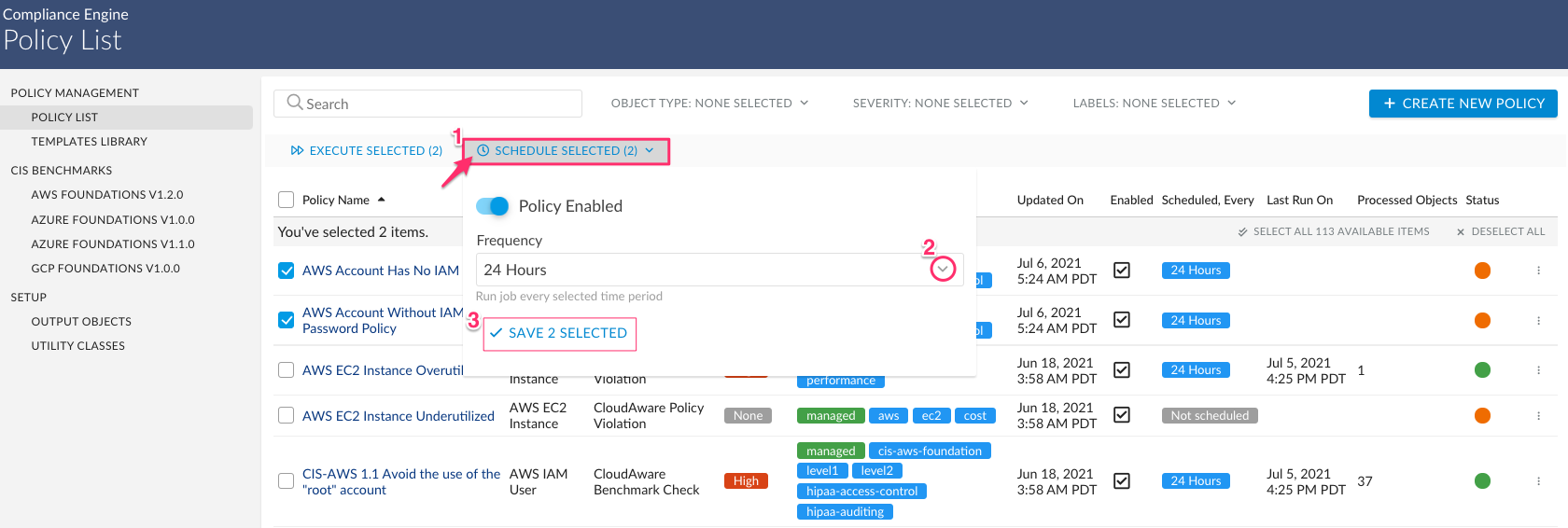Viewport: 1568px width, 528px height.
Task: Click the search magnifier icon
Action: [295, 103]
